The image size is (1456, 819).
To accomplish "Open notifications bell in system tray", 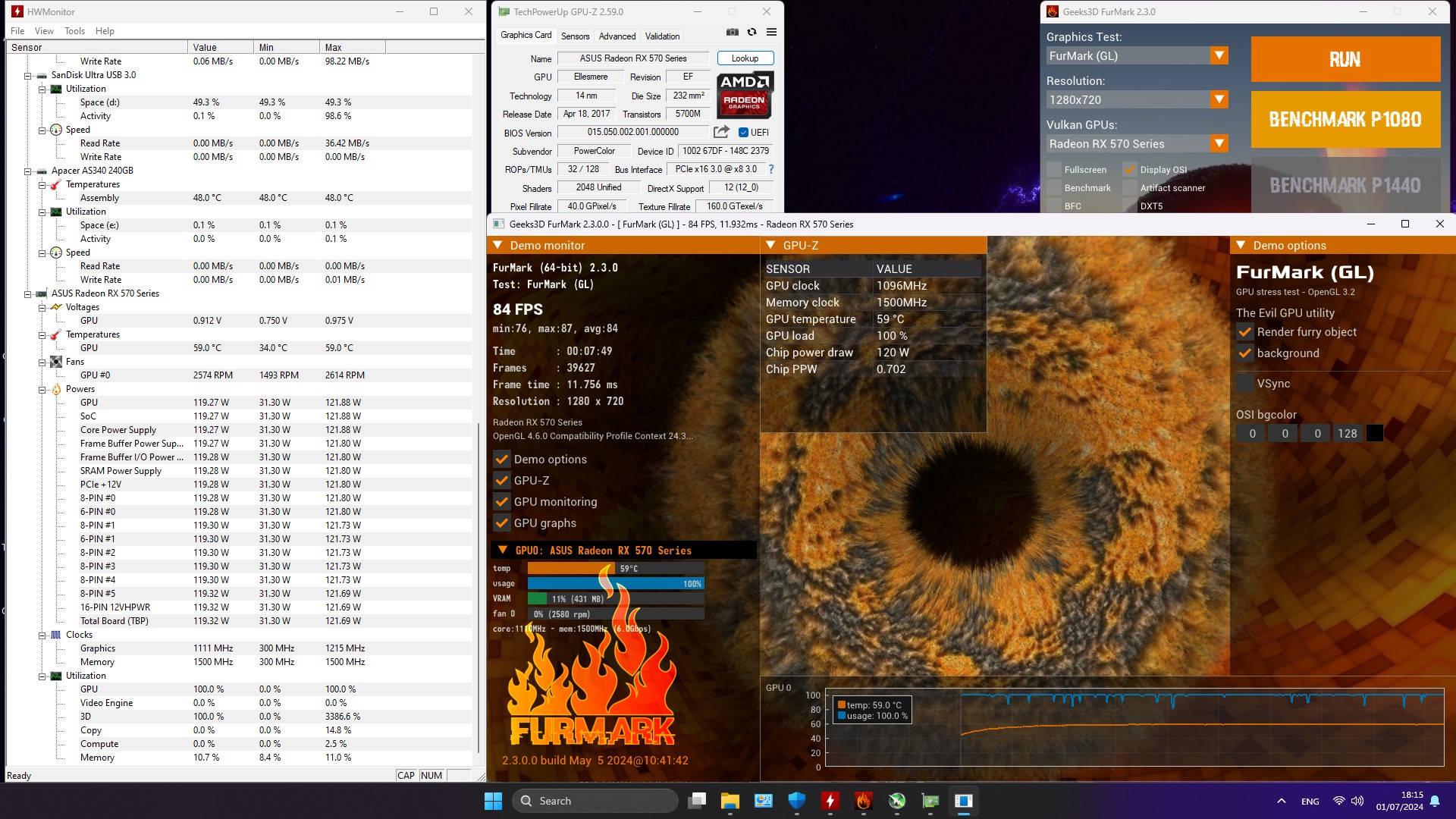I will 1435,801.
